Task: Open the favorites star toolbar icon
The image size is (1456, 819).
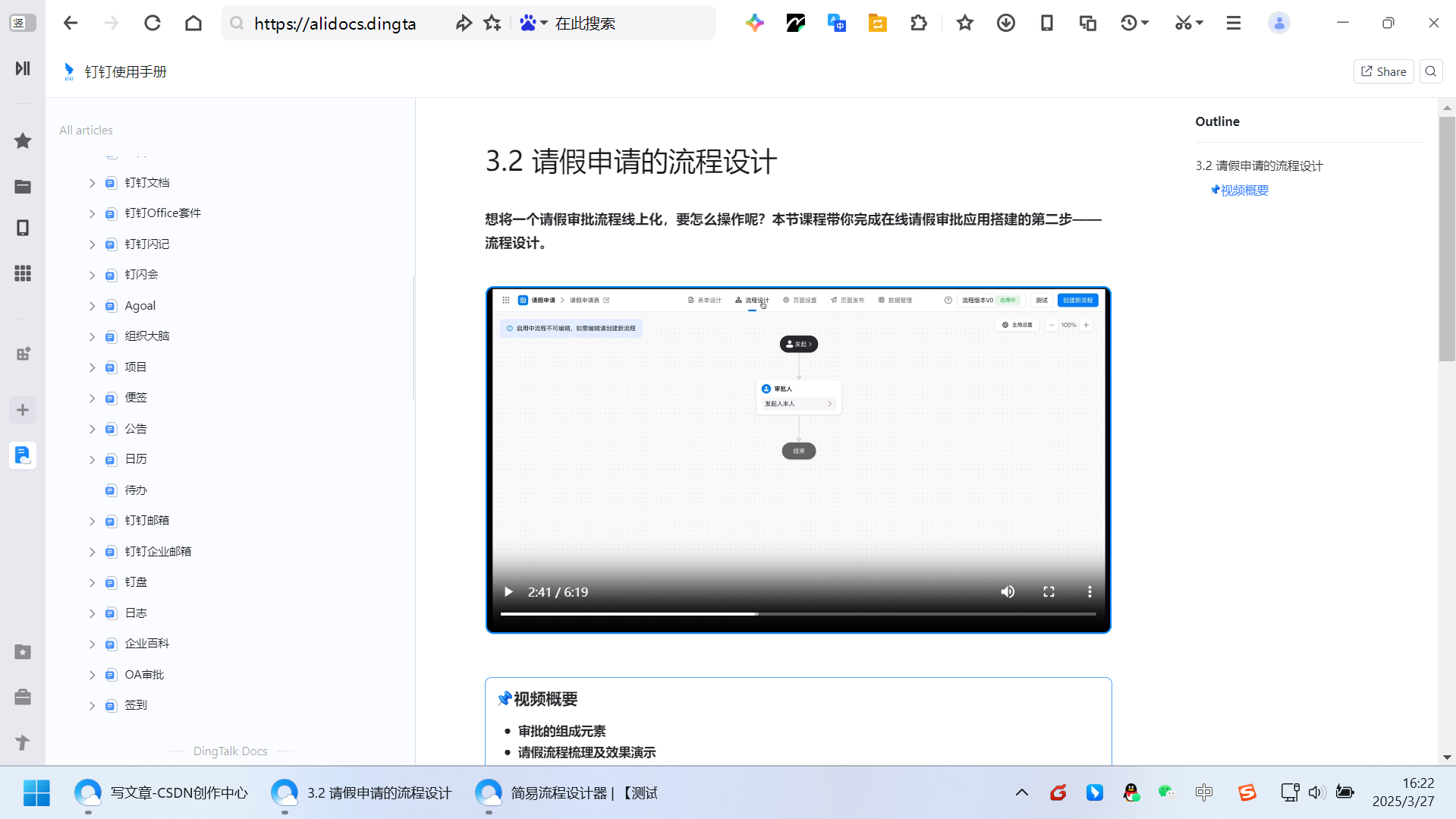Action: [x=965, y=23]
